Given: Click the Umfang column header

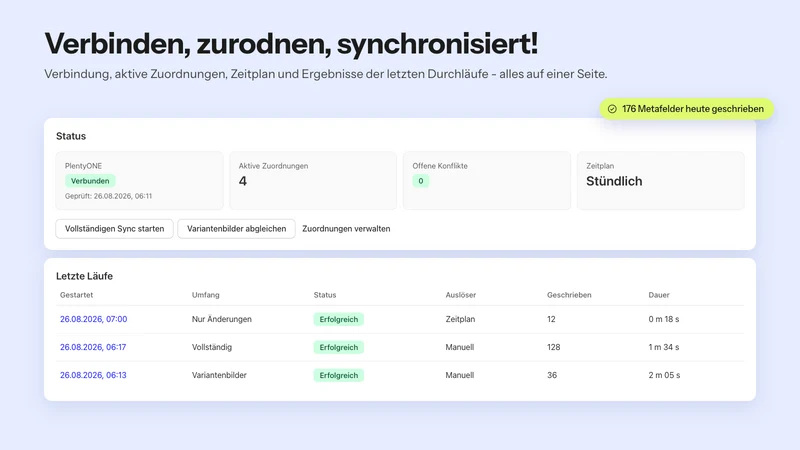Looking at the screenshot, I should point(206,295).
